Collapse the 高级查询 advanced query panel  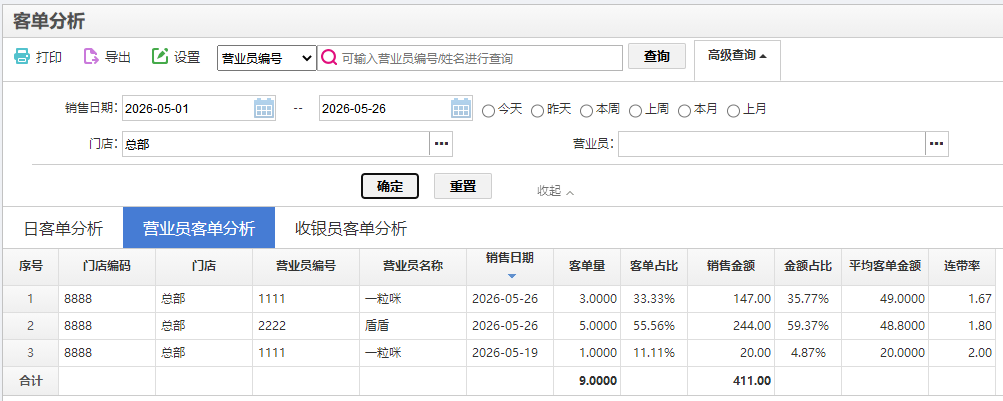tap(737, 56)
